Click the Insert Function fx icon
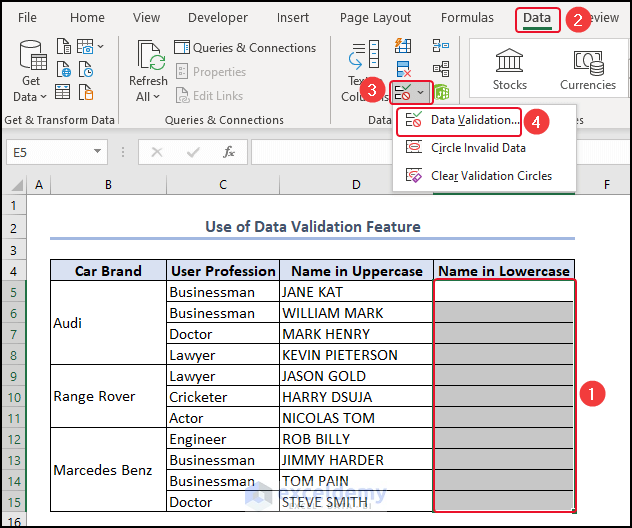Viewport: 632px width, 528px height. click(229, 152)
